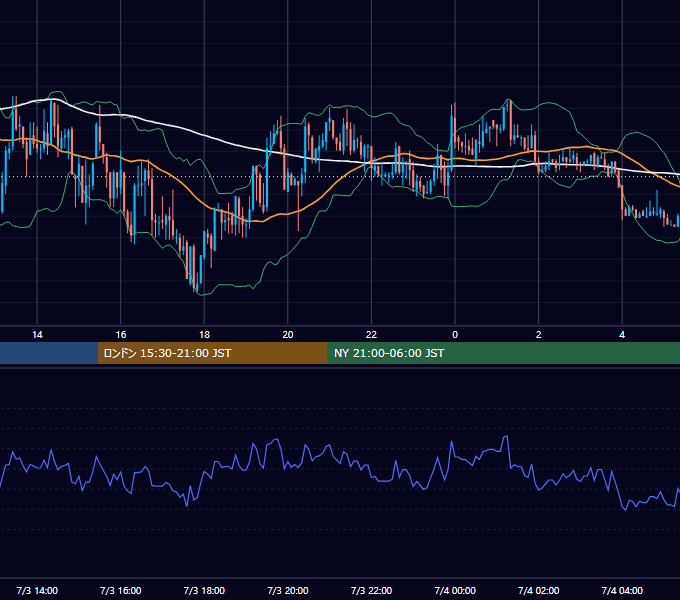
Task: Click the ロンドン 15:30-21:00 JST session bar
Action: coord(212,353)
